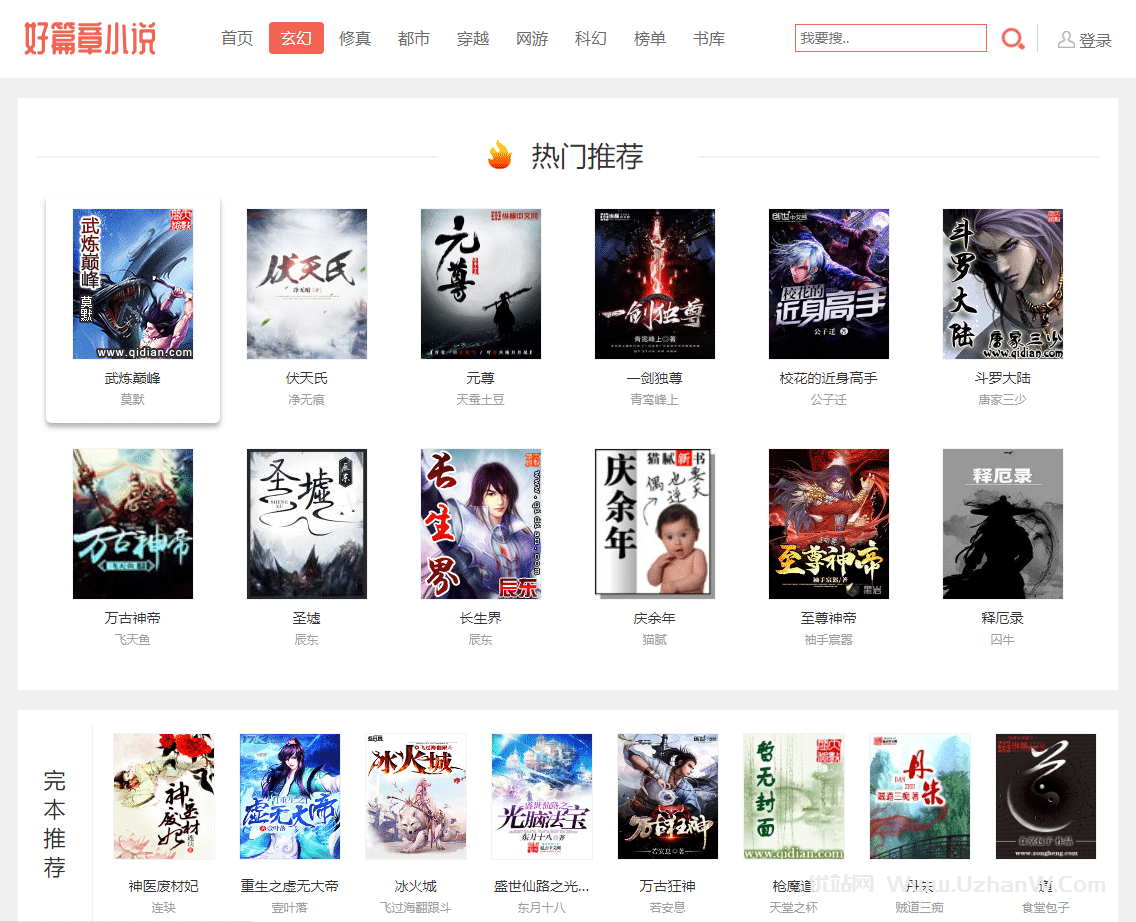The width and height of the screenshot is (1136, 922).
Task: Click the 重生之虚无大帝 title link
Action: pos(290,886)
